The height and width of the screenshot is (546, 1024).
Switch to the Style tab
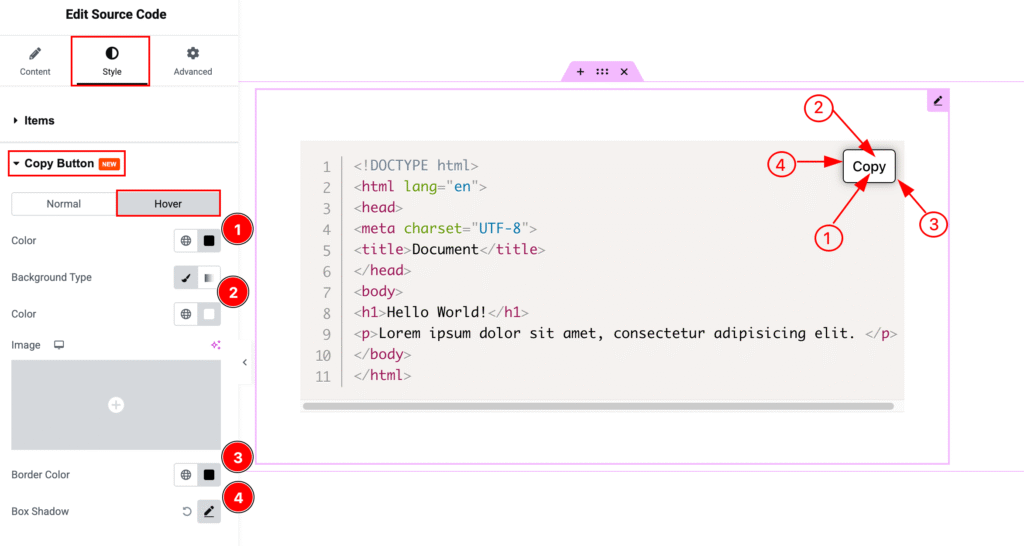[112, 61]
